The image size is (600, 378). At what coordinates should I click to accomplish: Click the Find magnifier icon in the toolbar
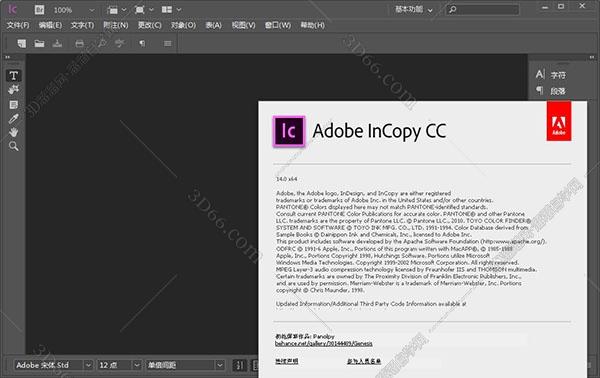tap(102, 43)
